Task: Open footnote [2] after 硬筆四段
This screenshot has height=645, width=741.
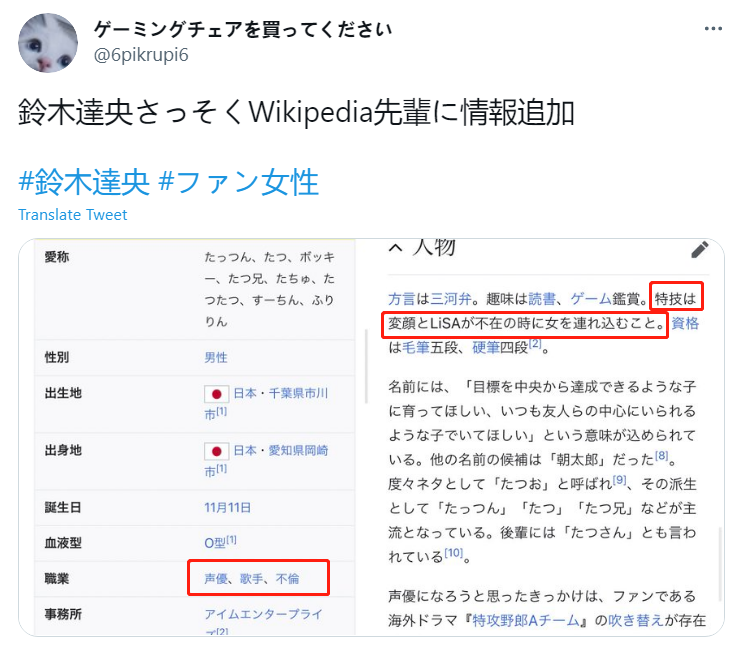Action: click(535, 344)
